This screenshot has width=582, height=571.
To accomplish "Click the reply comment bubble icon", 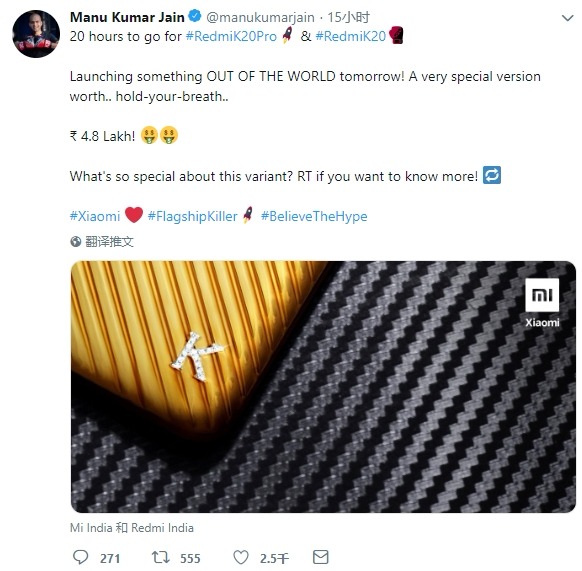I will (81, 557).
